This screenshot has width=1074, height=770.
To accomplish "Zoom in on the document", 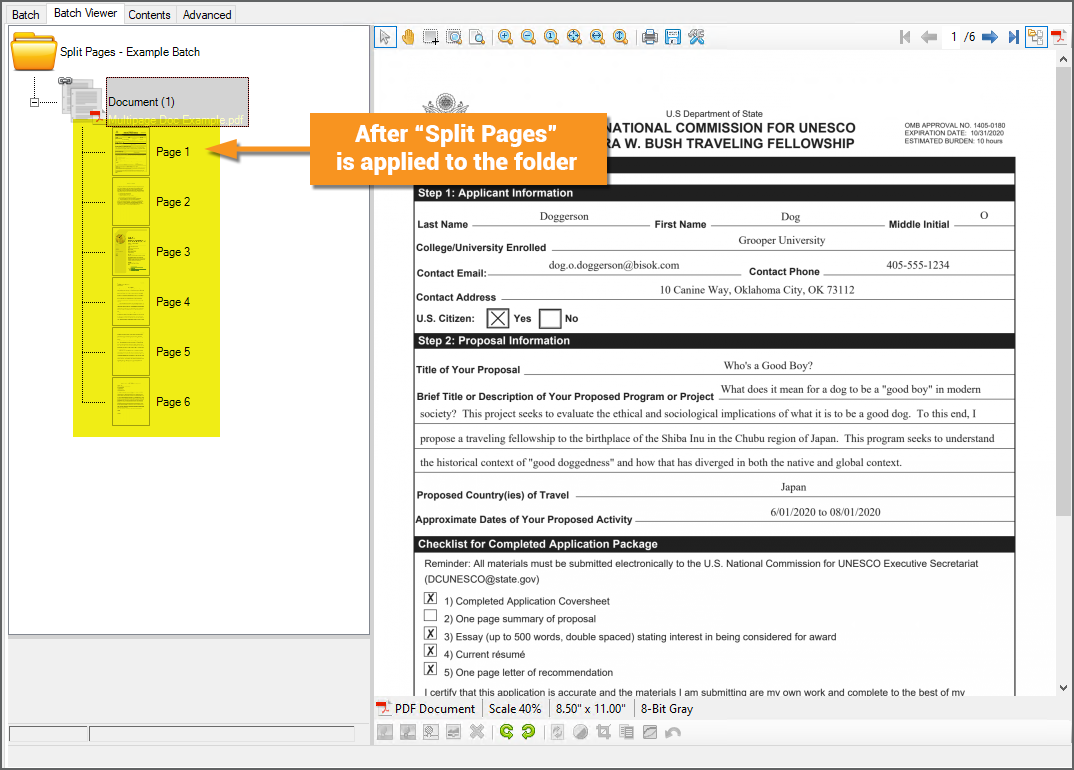I will click(505, 37).
